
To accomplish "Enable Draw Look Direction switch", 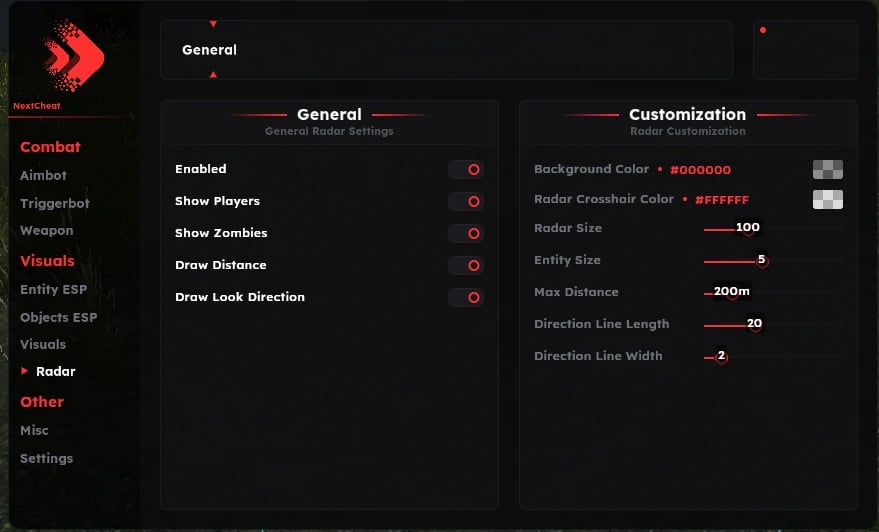I will (x=466, y=298).
